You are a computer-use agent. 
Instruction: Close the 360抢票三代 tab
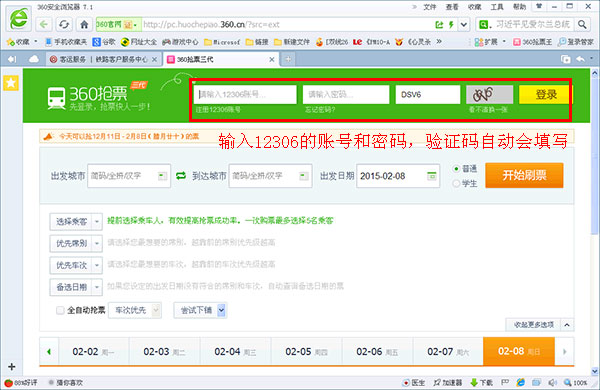coord(271,59)
